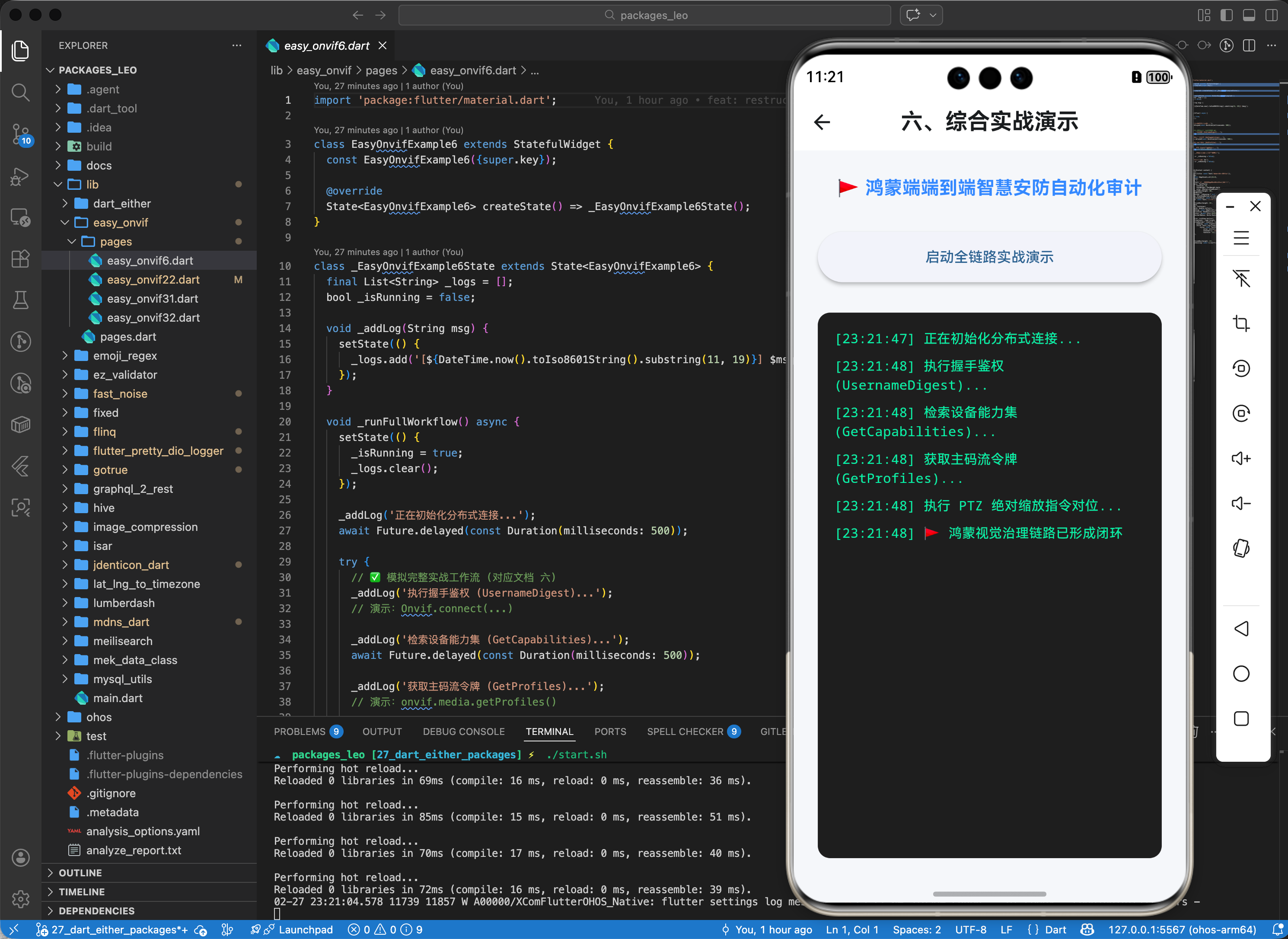Expand the OUTLINE section
Image resolution: width=1288 pixels, height=939 pixels.
[x=80, y=873]
